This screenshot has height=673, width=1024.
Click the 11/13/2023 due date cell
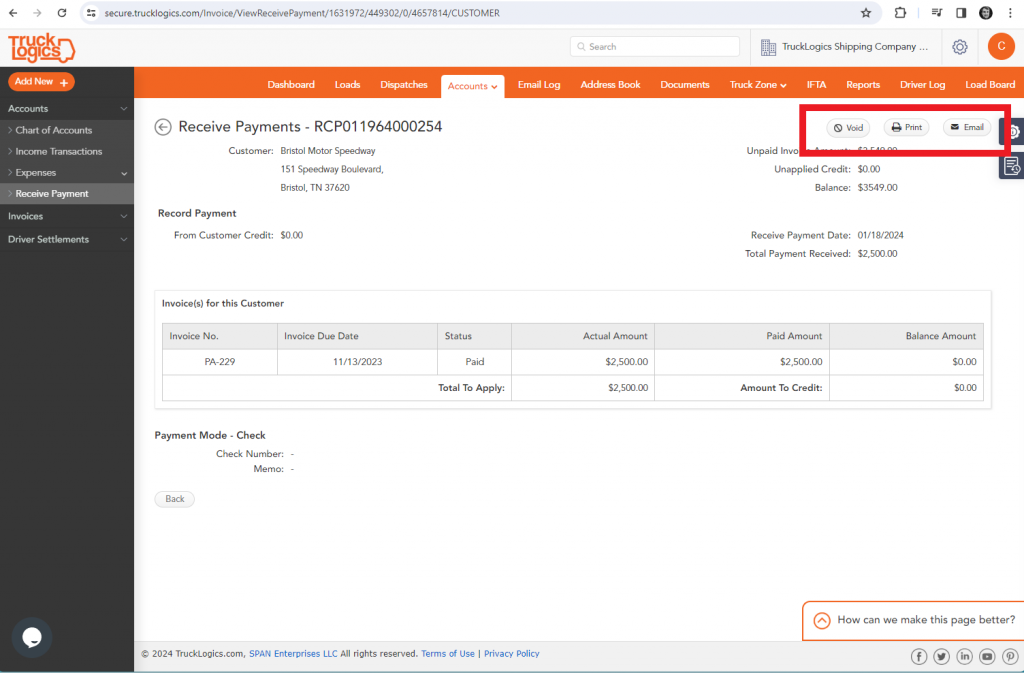click(x=357, y=362)
